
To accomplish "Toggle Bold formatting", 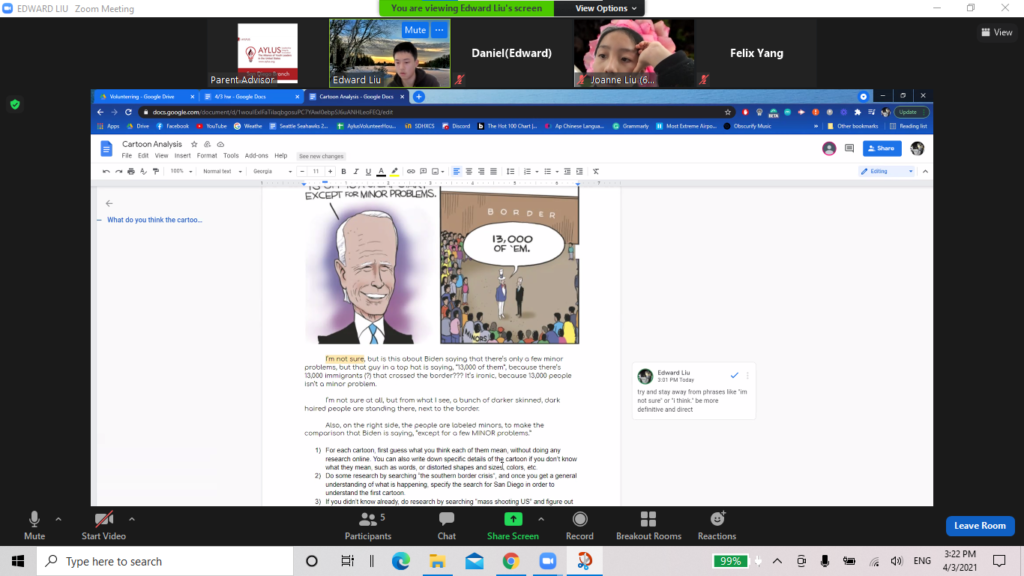I will (344, 171).
